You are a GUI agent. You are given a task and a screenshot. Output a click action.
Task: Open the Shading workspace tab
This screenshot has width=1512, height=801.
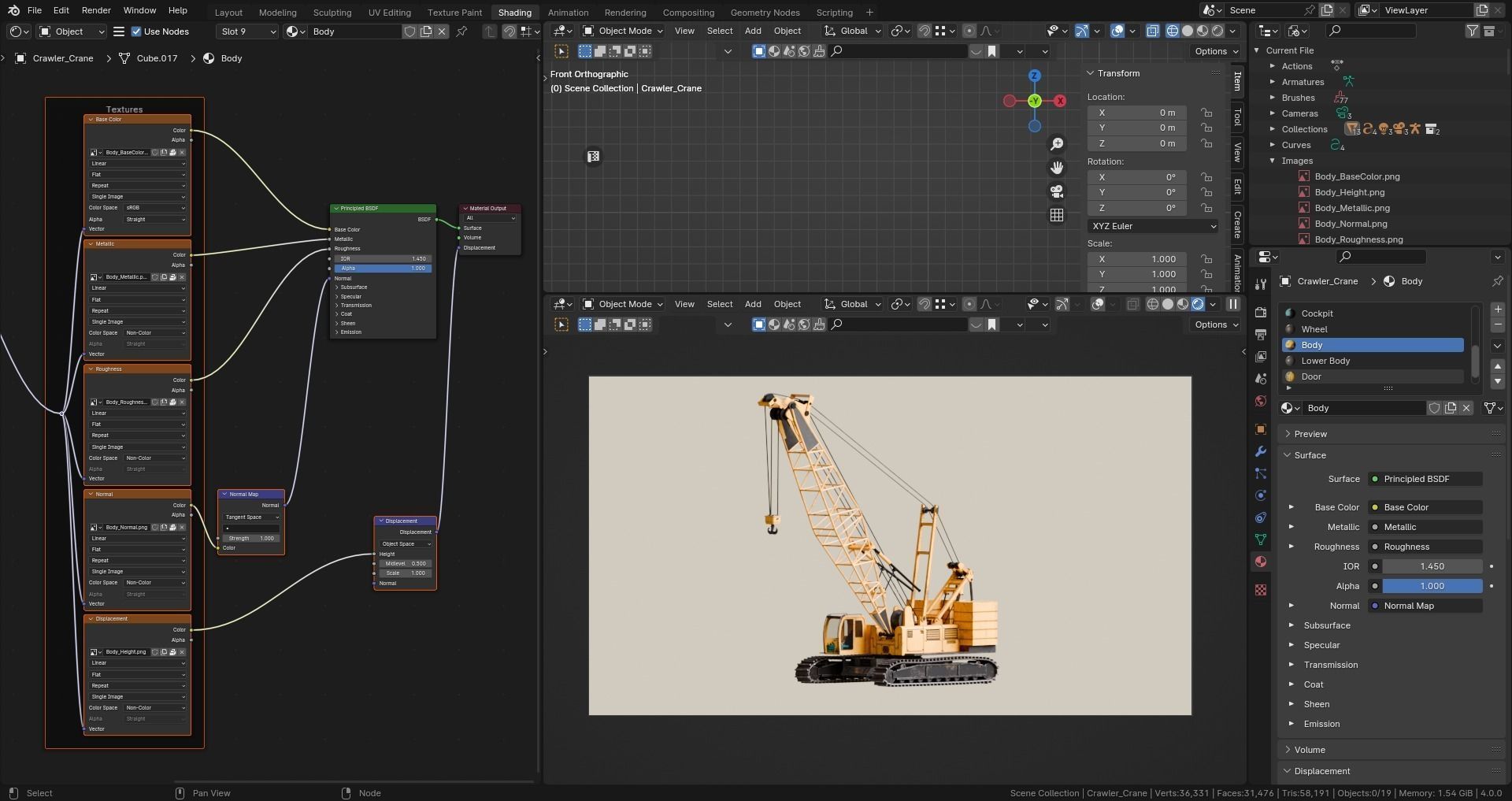tap(514, 13)
